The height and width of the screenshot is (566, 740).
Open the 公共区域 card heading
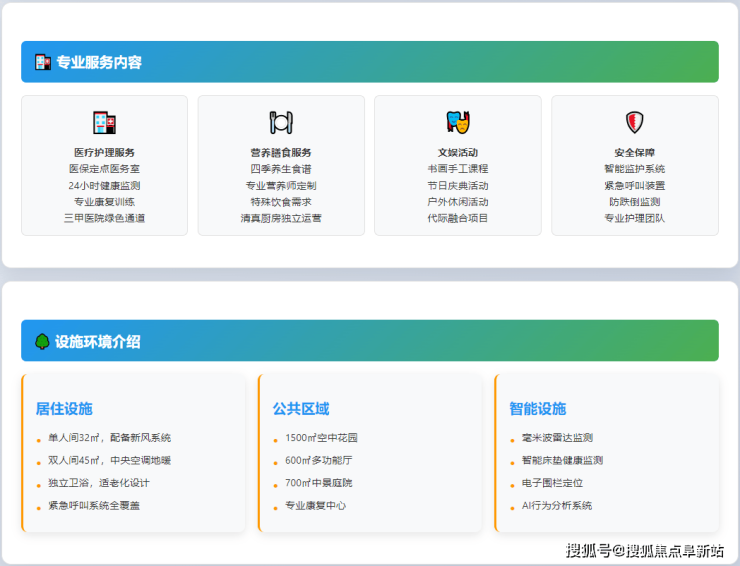coord(301,408)
